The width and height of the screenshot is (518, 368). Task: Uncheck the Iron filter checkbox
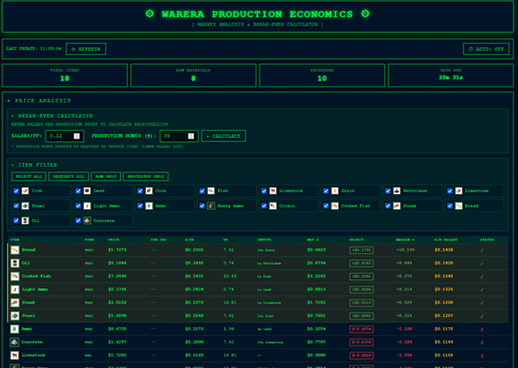16,191
